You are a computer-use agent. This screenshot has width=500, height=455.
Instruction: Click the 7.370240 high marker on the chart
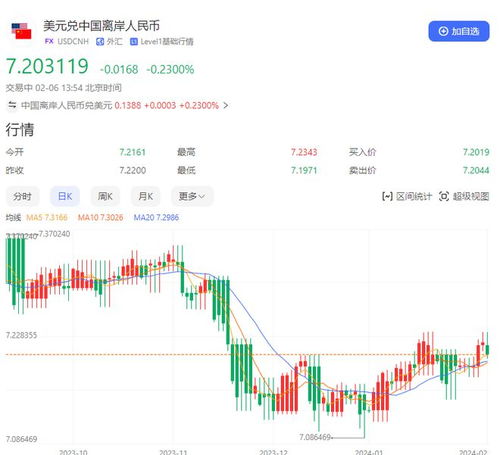point(54,234)
